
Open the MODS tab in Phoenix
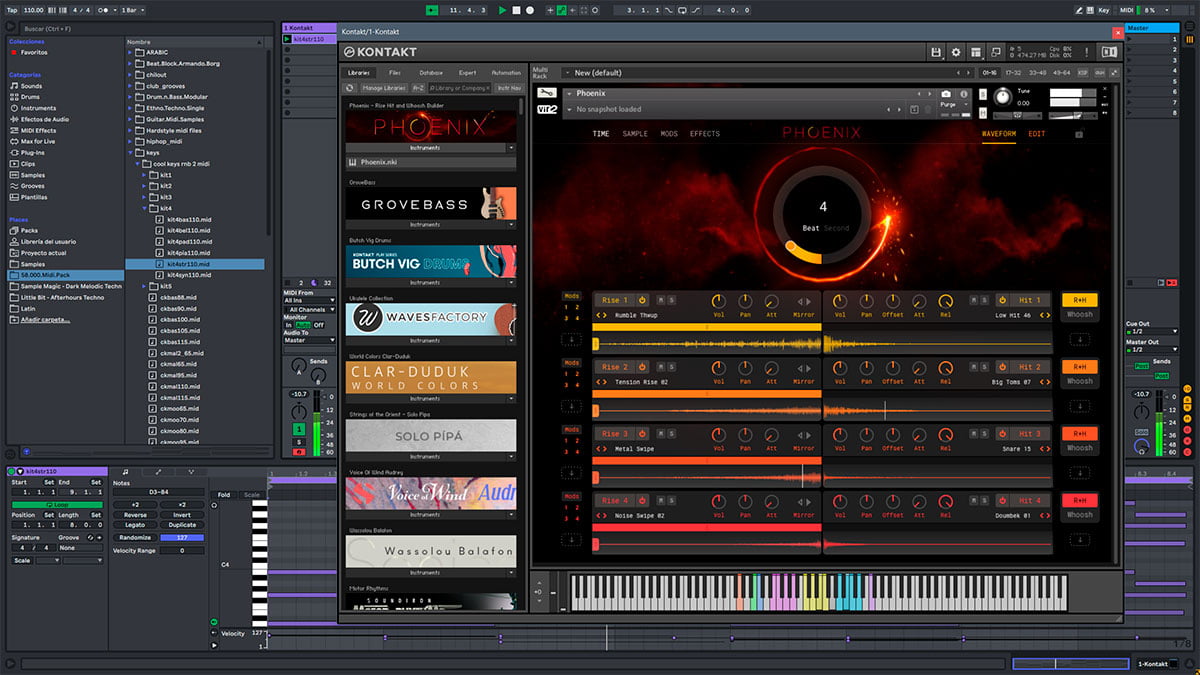669,133
